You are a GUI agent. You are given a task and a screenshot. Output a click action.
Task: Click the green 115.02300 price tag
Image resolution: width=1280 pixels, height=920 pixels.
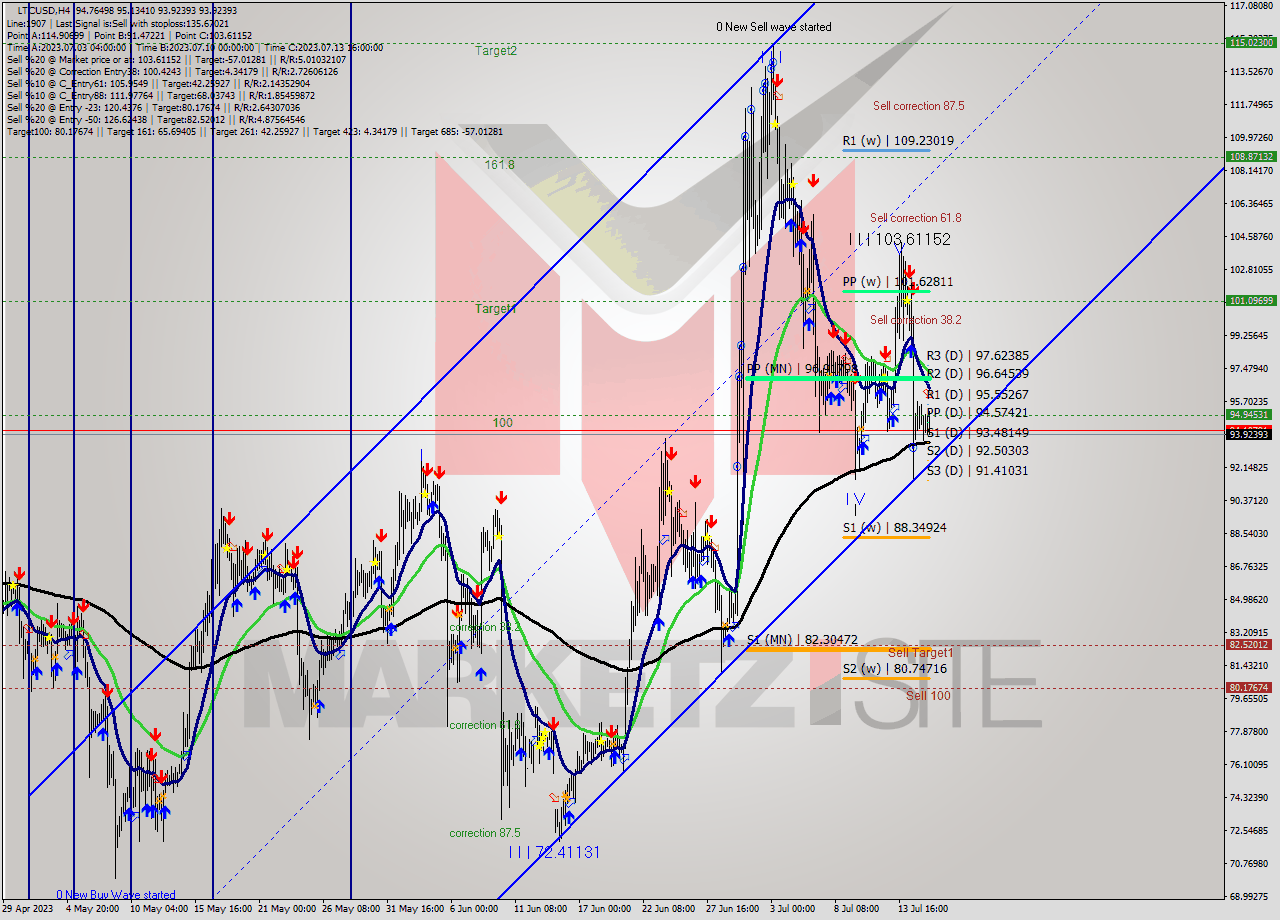[x=1251, y=42]
